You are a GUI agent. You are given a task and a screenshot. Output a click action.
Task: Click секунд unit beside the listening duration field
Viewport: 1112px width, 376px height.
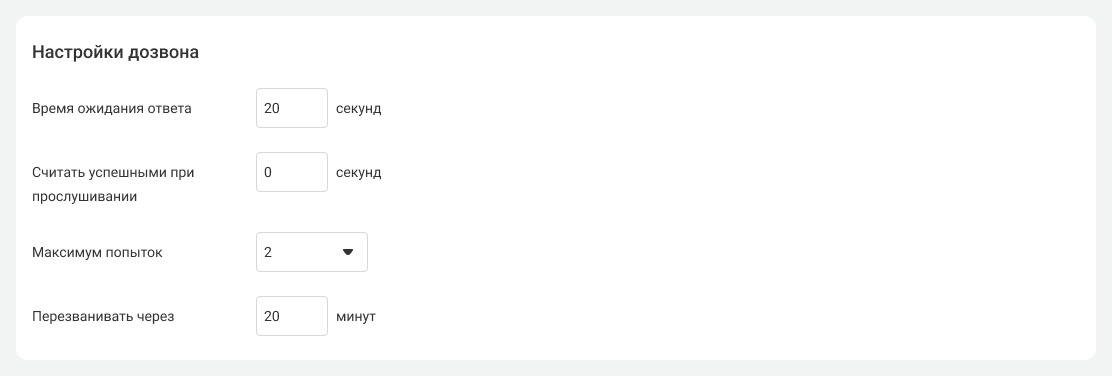[x=359, y=172]
